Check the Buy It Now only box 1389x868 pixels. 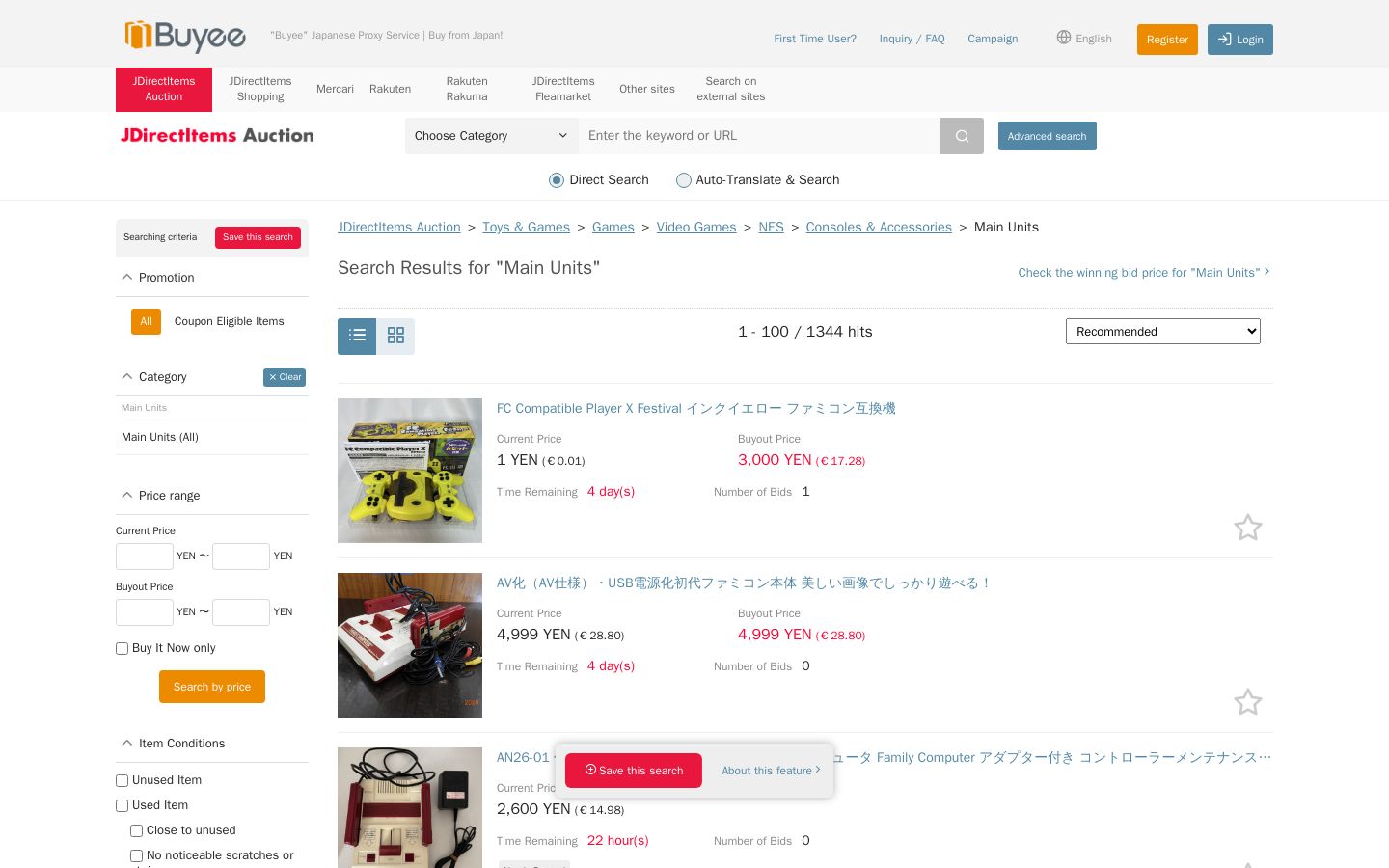[123, 649]
